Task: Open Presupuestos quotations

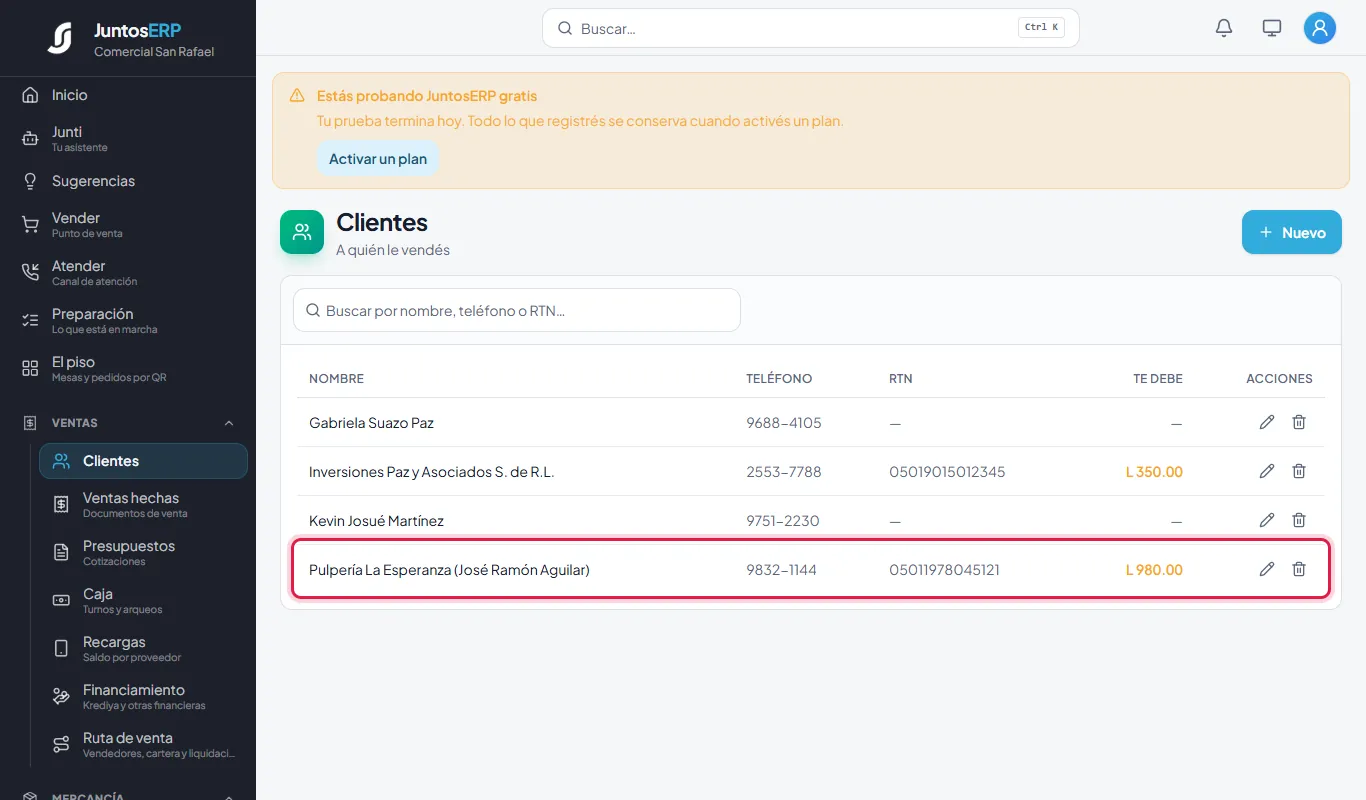Action: [x=143, y=553]
